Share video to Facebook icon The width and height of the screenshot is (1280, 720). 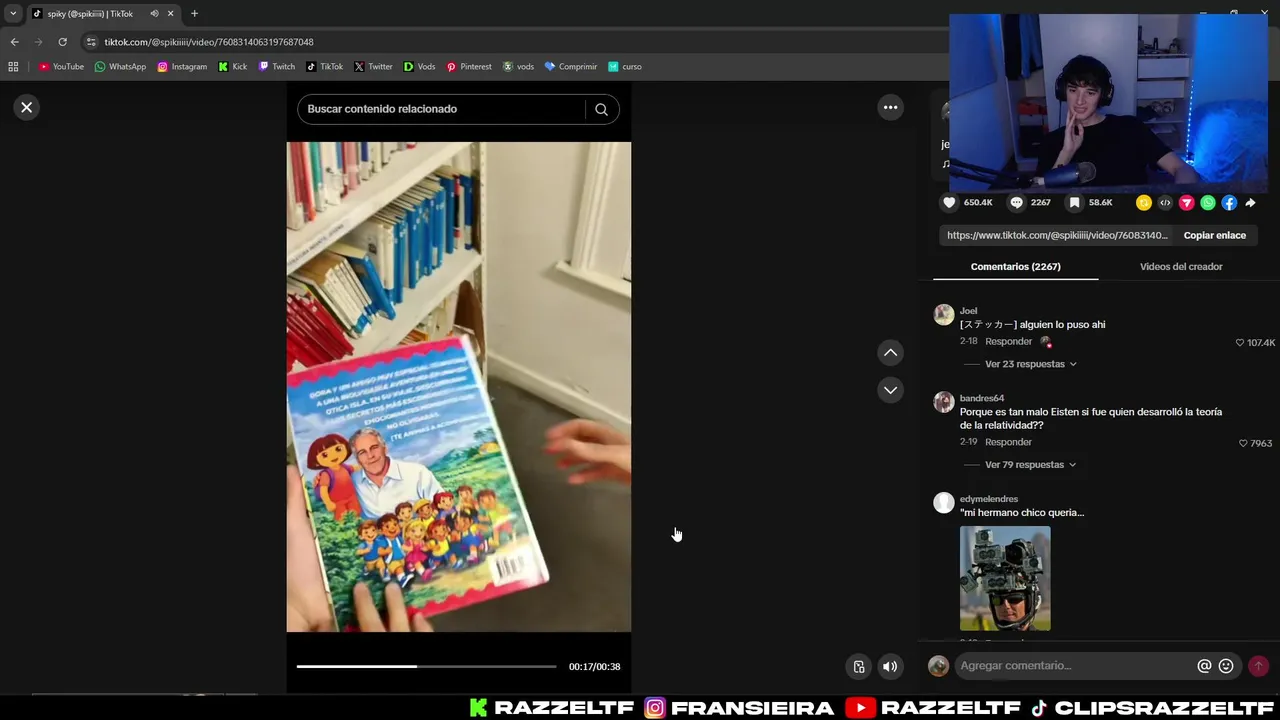(1229, 203)
